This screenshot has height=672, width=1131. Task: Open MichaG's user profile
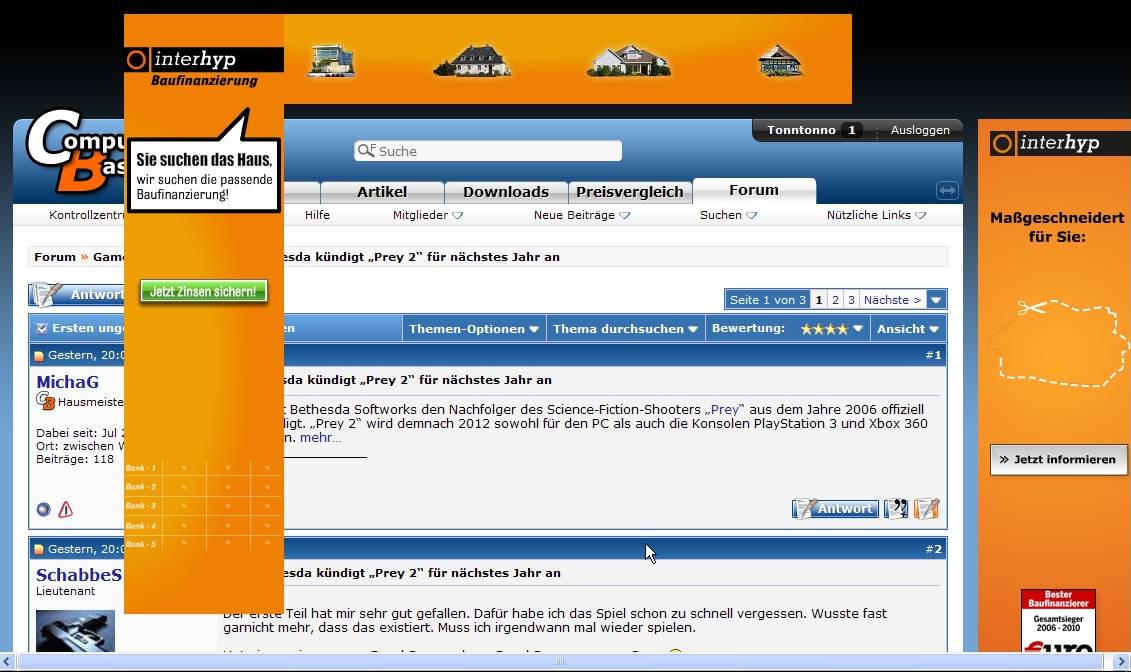(67, 382)
